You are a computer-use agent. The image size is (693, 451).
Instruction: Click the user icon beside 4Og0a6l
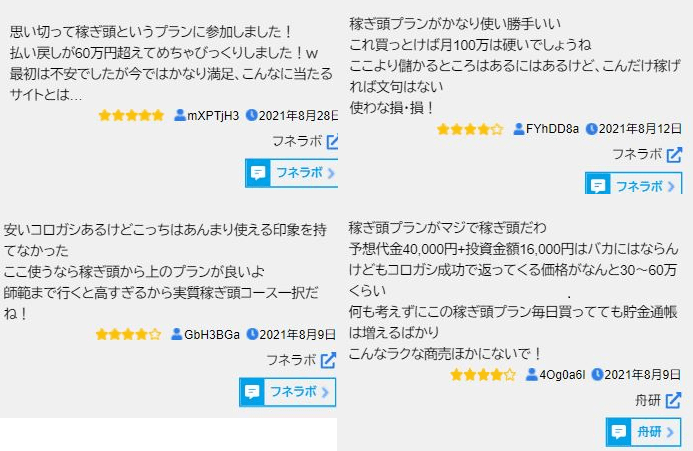[x=532, y=375]
